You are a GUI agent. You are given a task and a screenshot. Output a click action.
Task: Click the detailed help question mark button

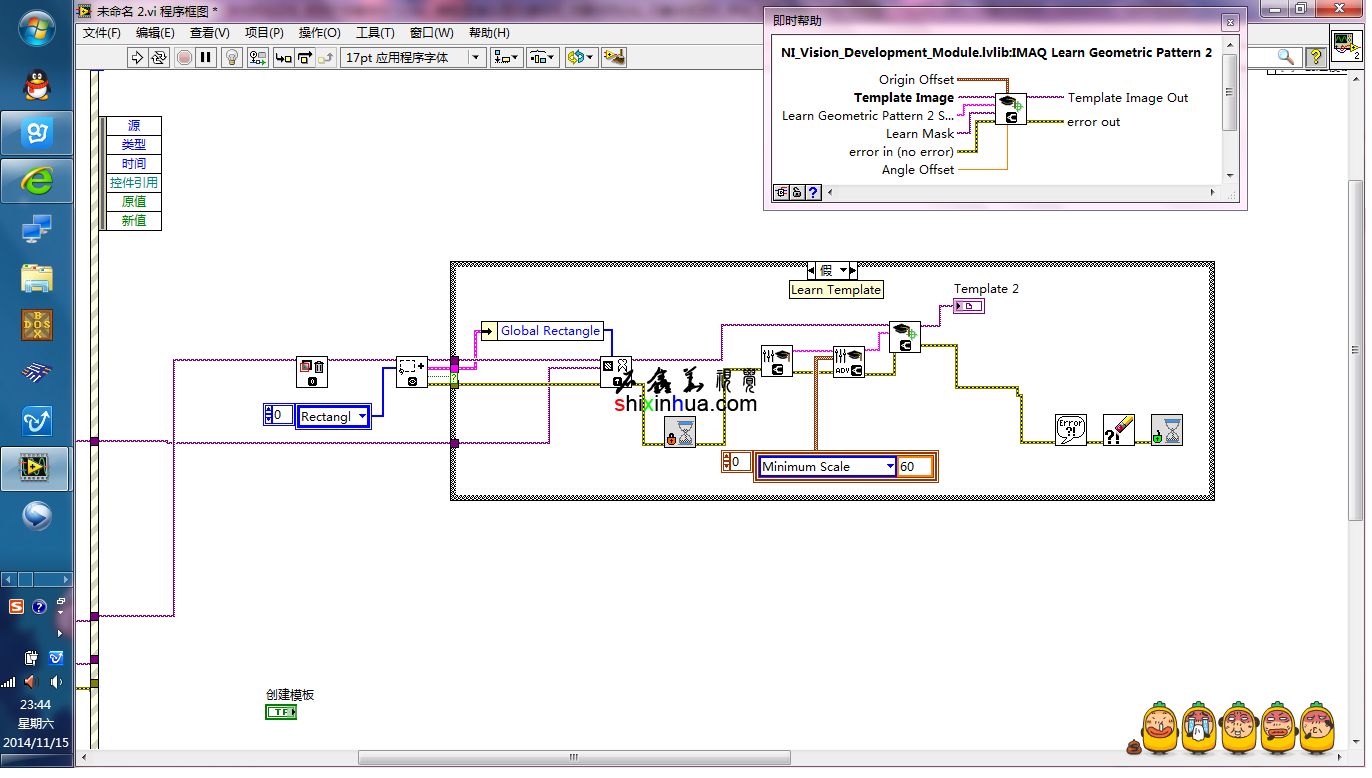pyautogui.click(x=814, y=193)
